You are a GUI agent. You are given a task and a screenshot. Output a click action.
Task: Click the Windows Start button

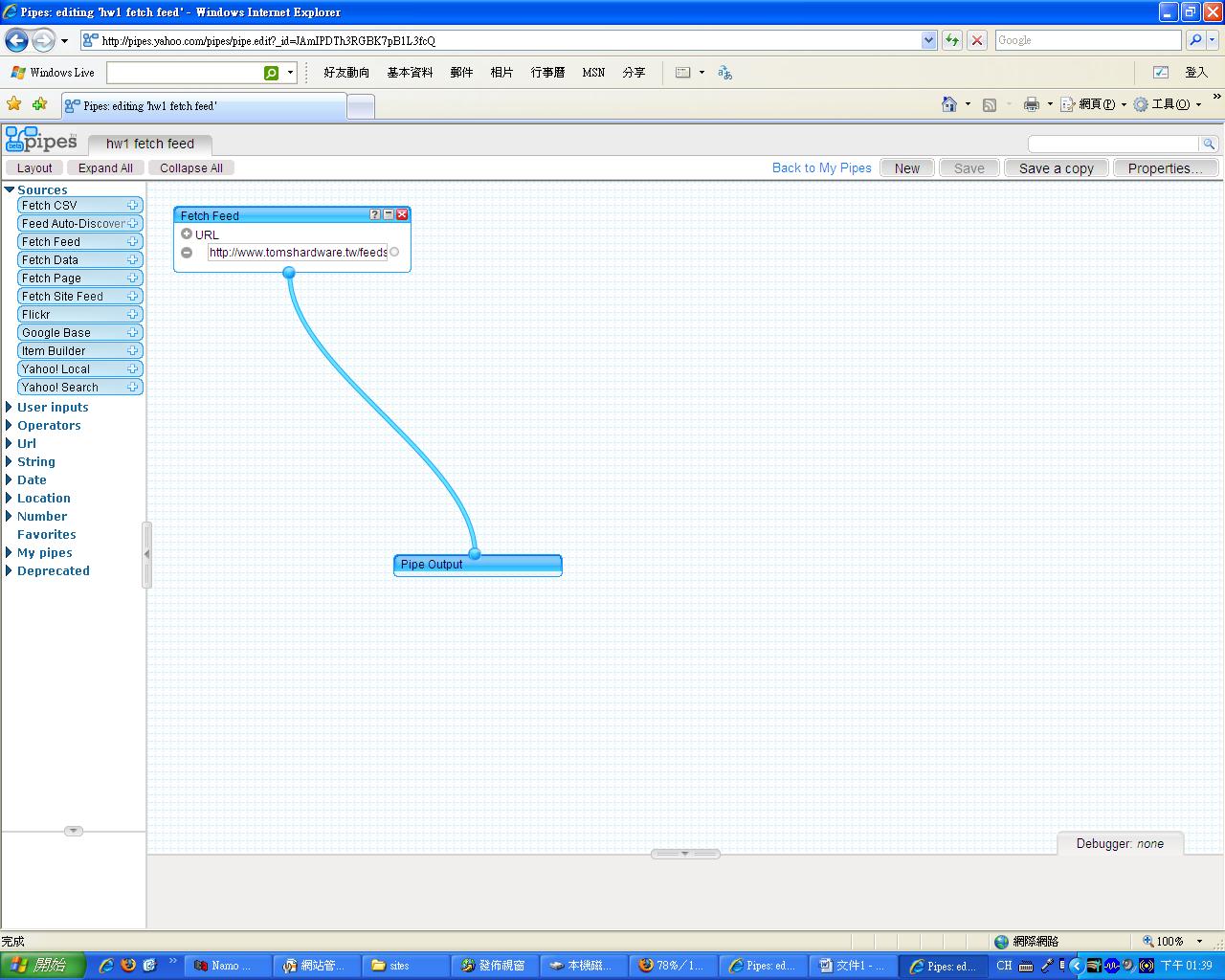point(43,966)
